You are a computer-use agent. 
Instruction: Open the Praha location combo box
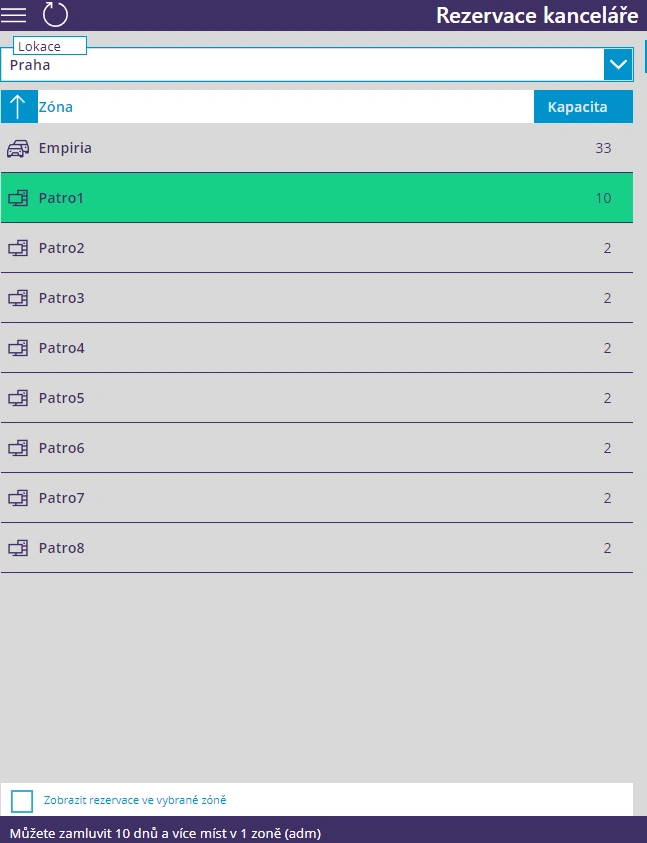[x=300, y=65]
